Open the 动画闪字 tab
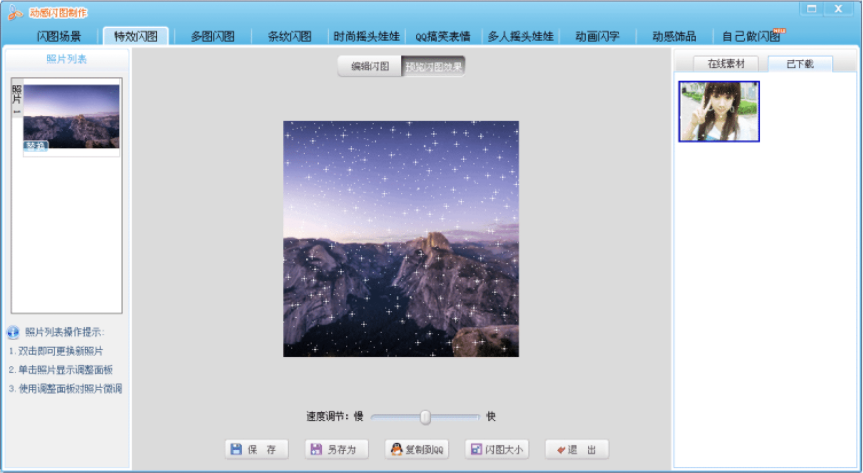863x473 pixels. [598, 36]
